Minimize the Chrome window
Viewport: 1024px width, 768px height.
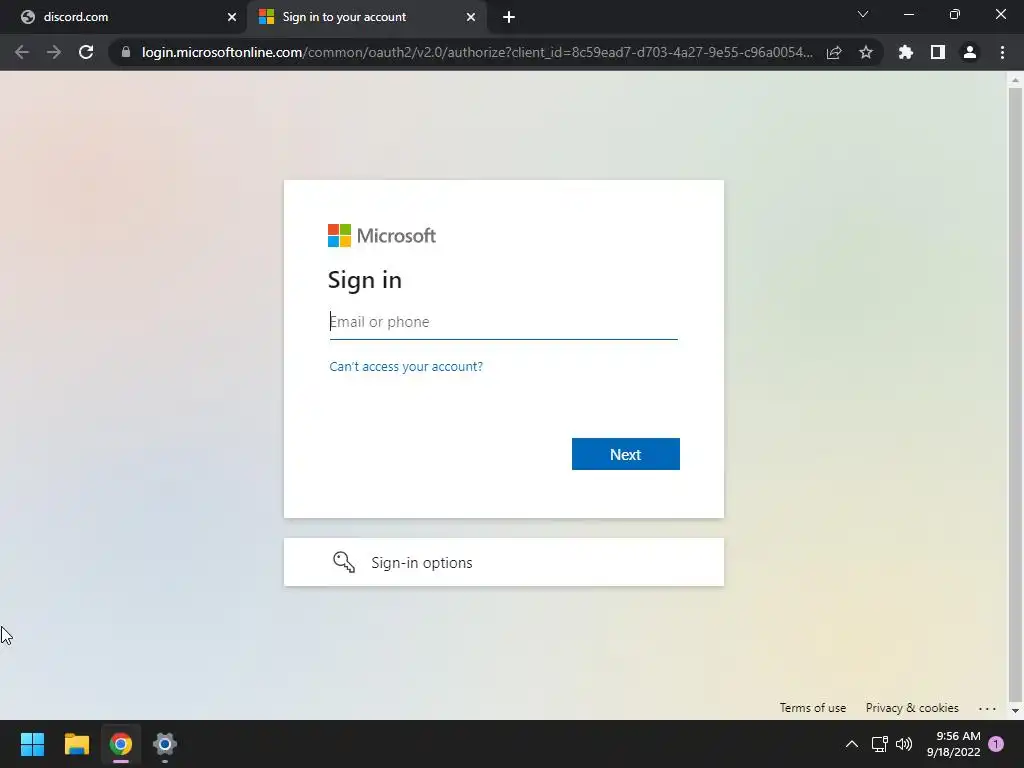909,14
